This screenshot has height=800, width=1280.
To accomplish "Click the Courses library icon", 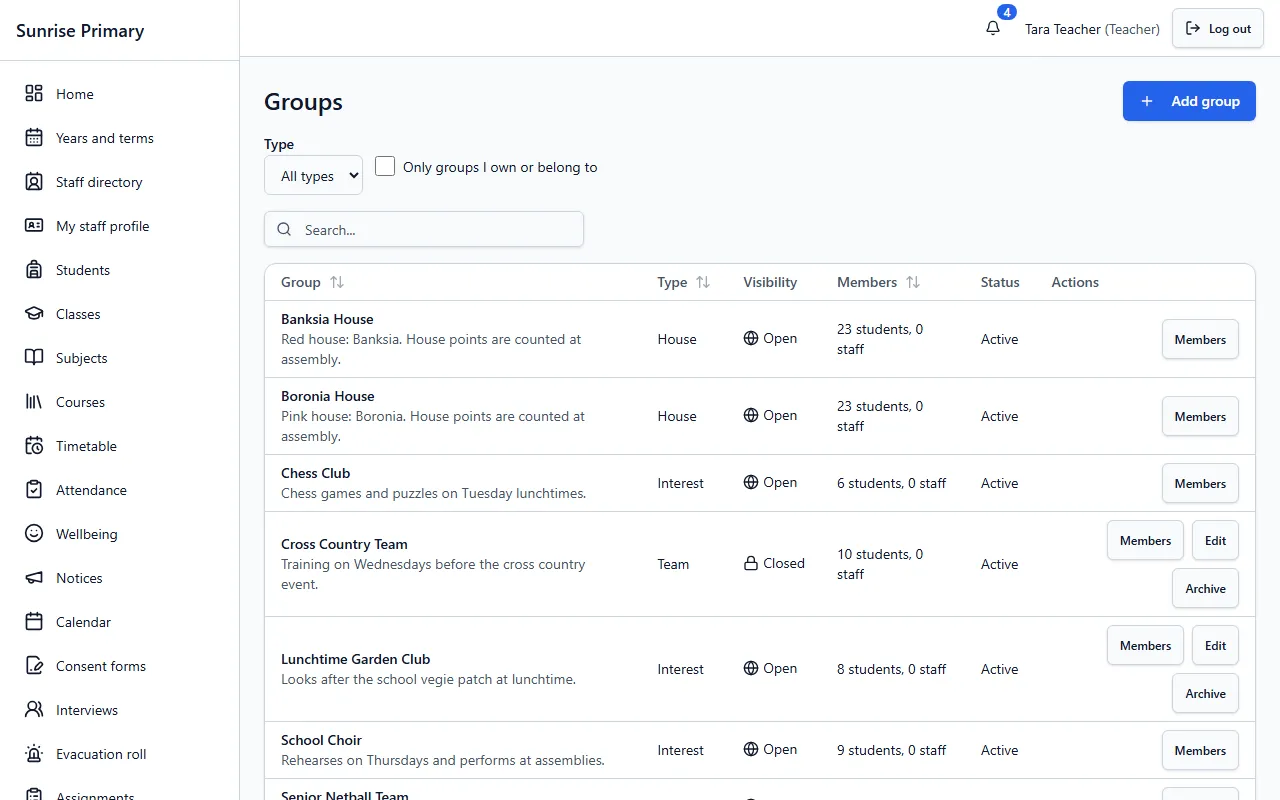I will point(34,402).
